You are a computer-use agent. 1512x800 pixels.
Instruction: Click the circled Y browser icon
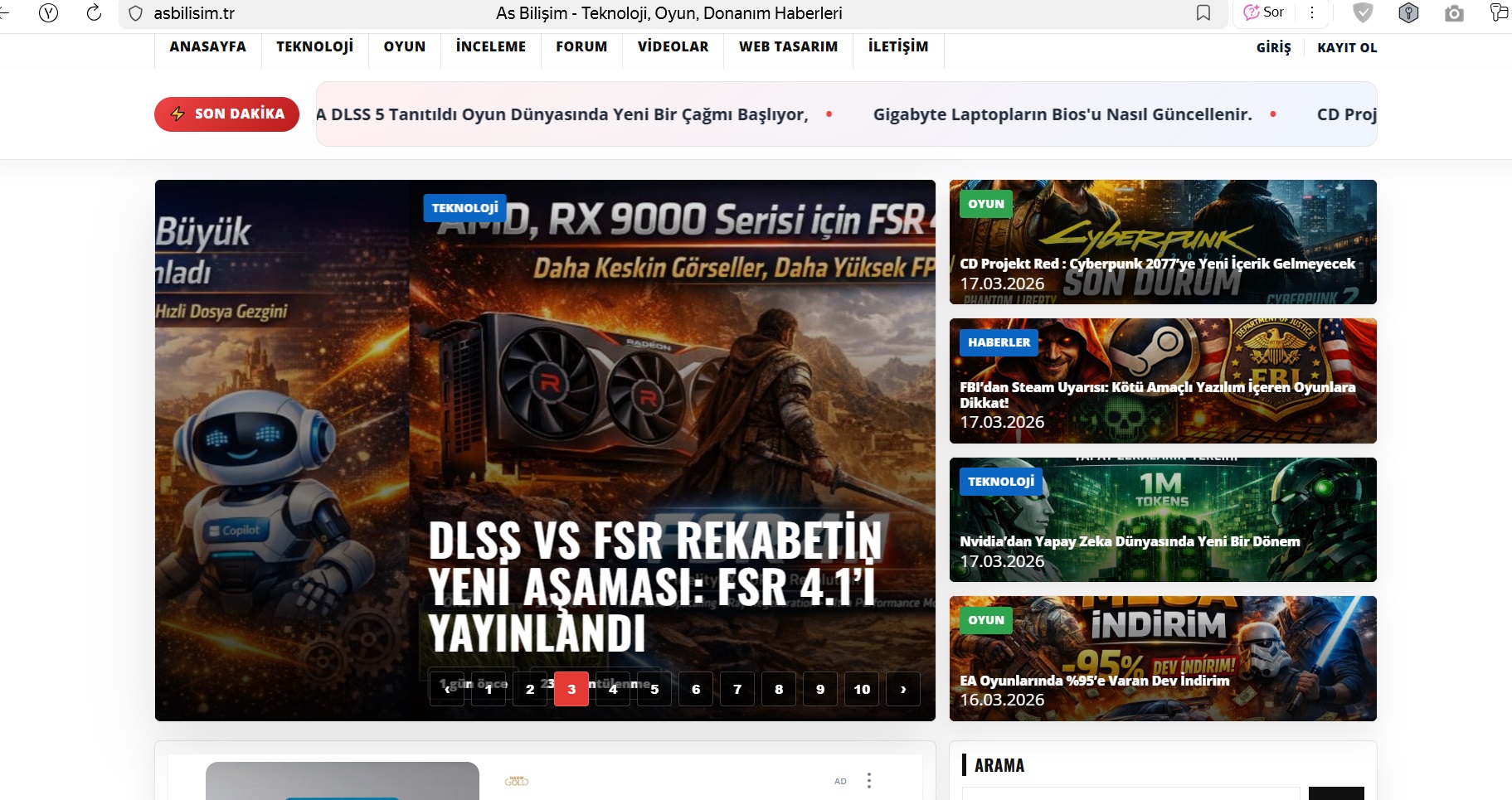coord(49,12)
